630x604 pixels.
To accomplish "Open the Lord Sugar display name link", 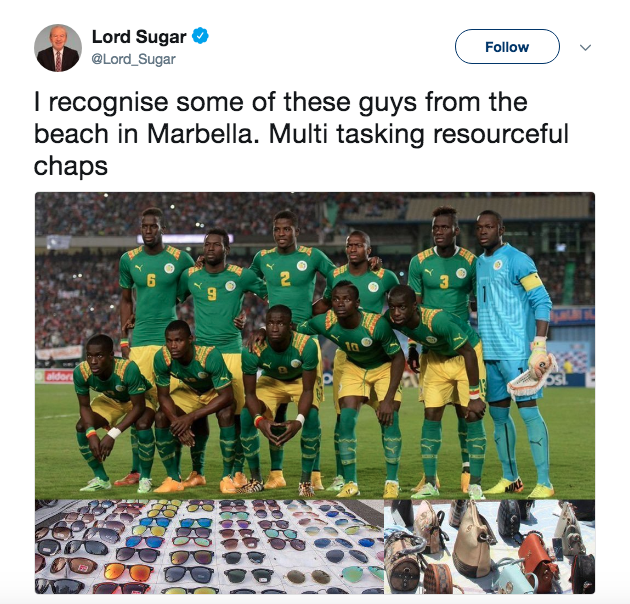I will click(x=139, y=37).
